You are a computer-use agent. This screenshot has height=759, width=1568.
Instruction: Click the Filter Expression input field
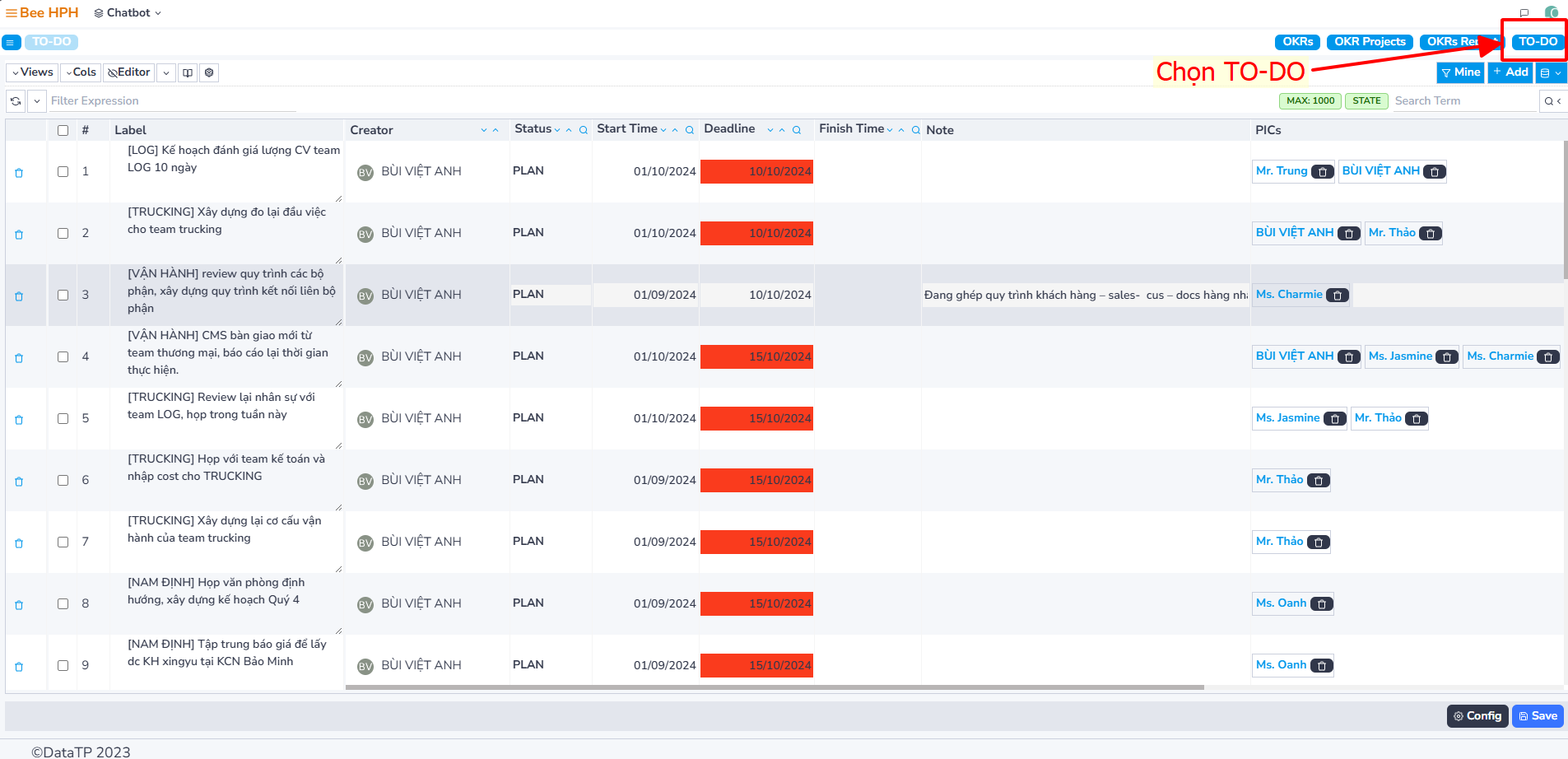coord(173,101)
